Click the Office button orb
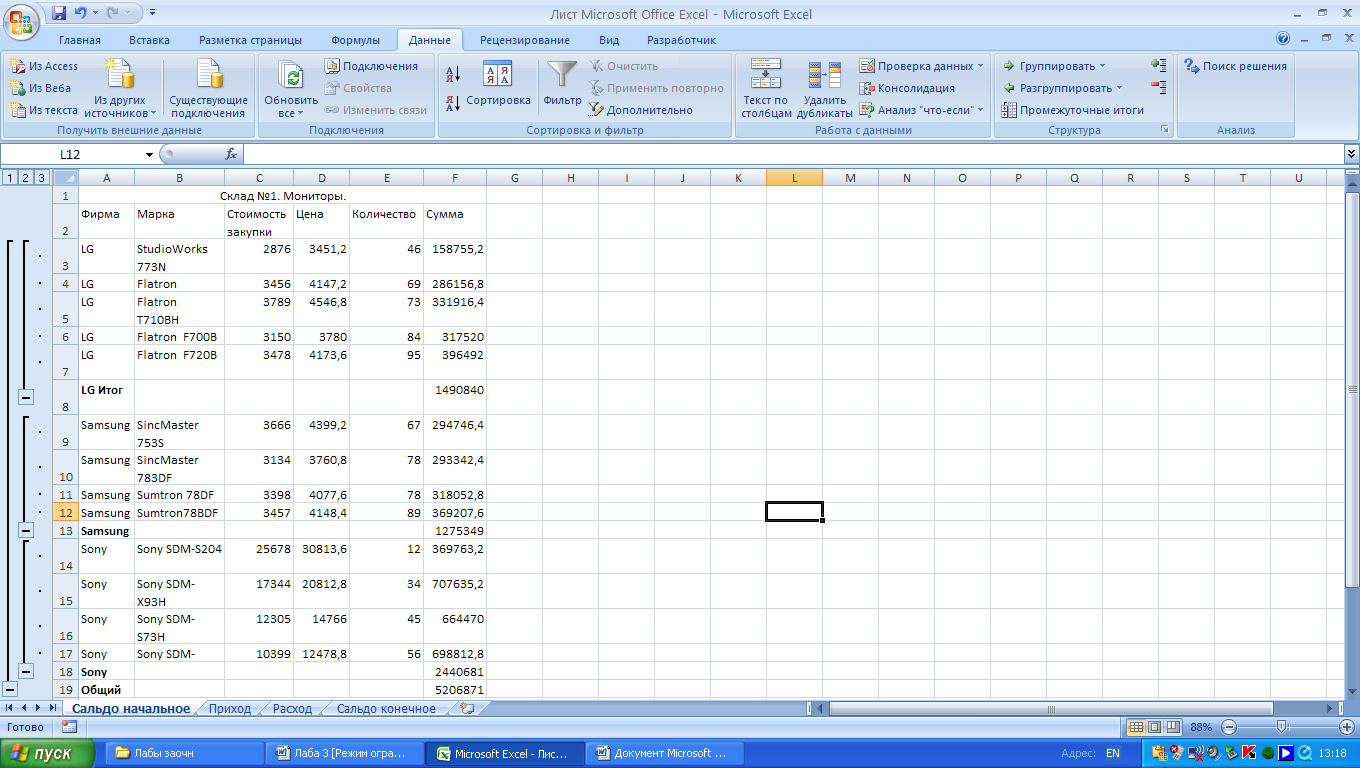Viewport: 1360px width, 768px height. point(20,20)
